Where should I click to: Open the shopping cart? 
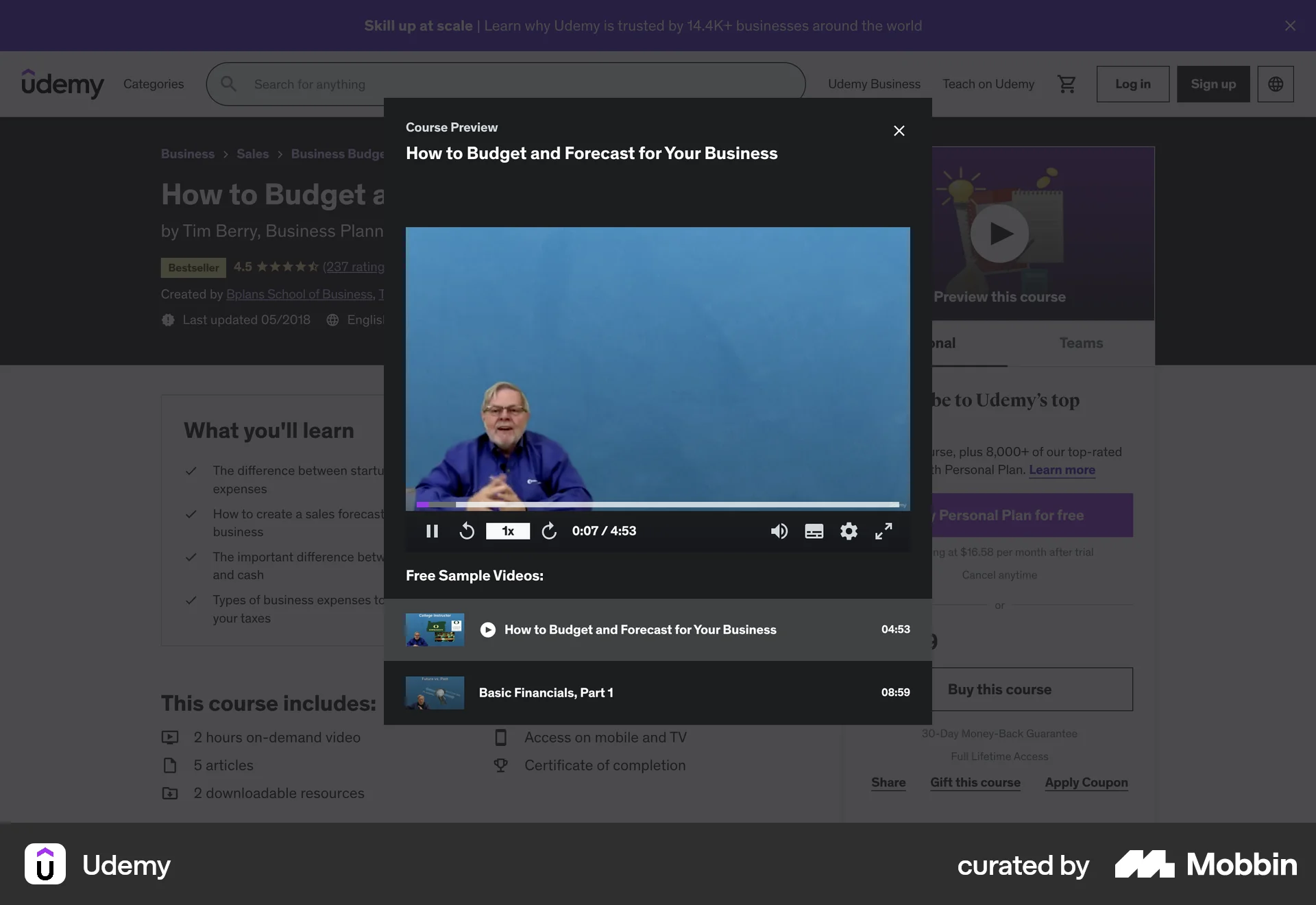(x=1067, y=84)
